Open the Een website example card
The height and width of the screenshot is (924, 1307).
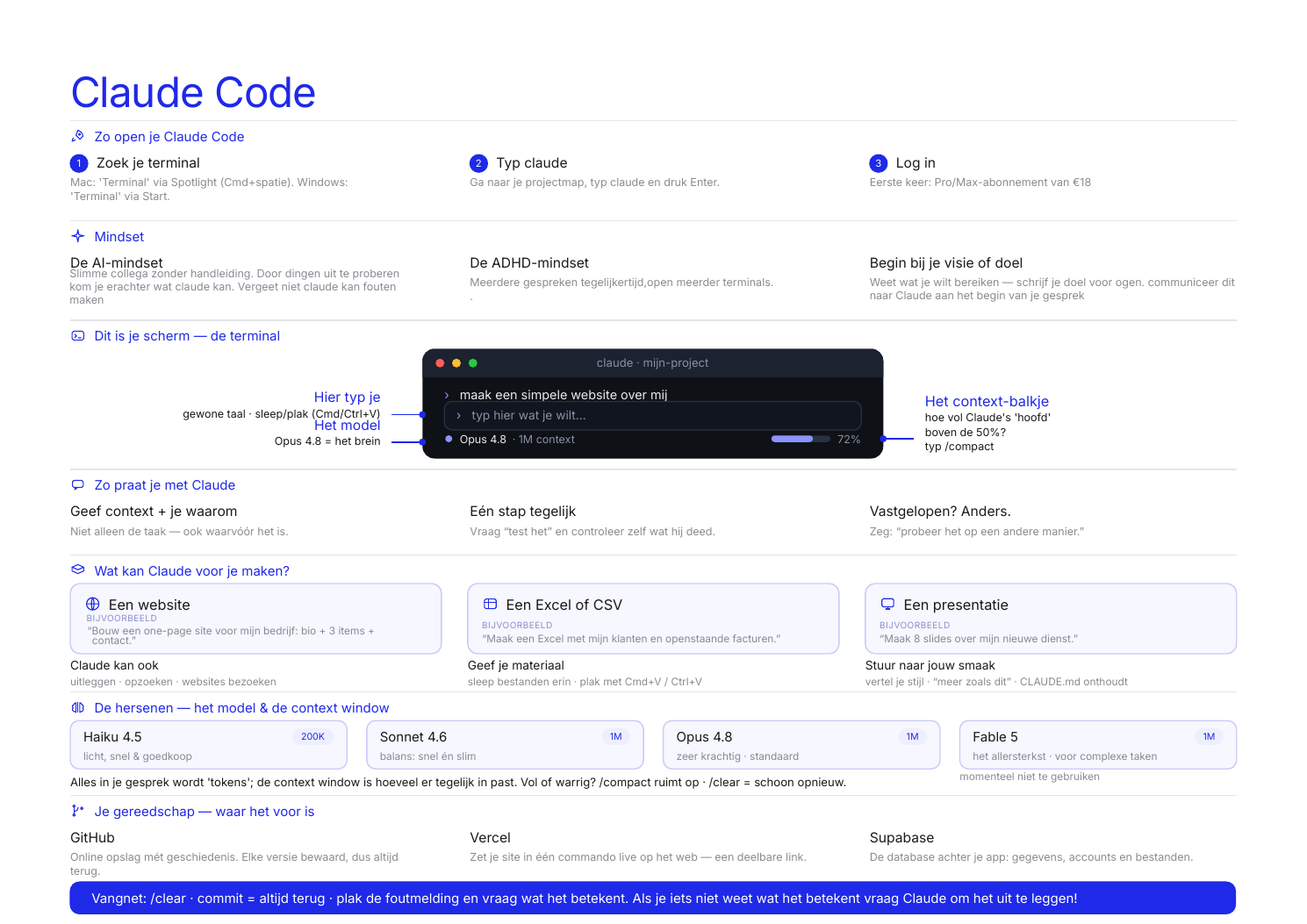[x=255, y=619]
